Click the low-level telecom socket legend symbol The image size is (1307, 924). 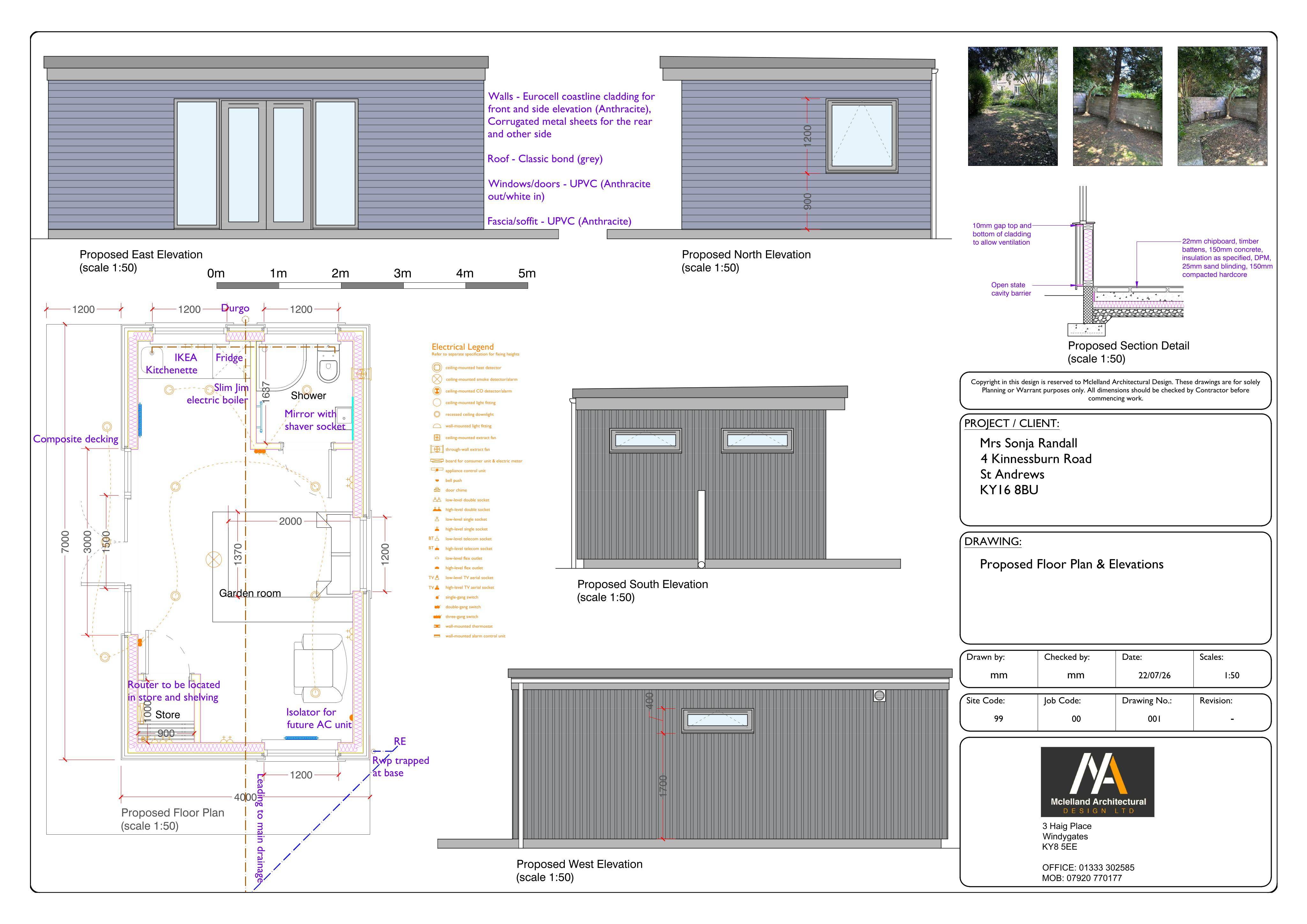click(x=434, y=538)
